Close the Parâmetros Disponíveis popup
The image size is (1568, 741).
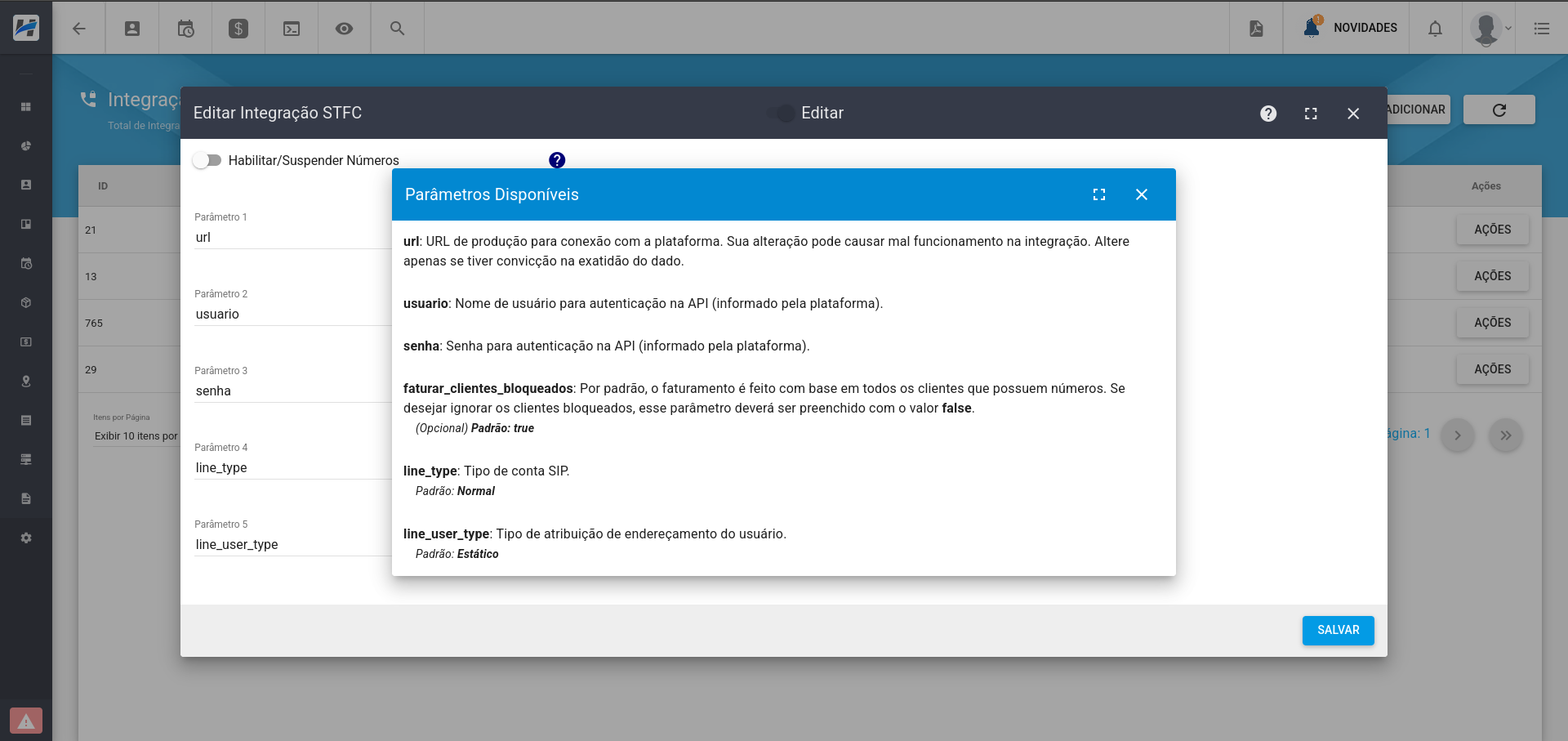point(1142,194)
